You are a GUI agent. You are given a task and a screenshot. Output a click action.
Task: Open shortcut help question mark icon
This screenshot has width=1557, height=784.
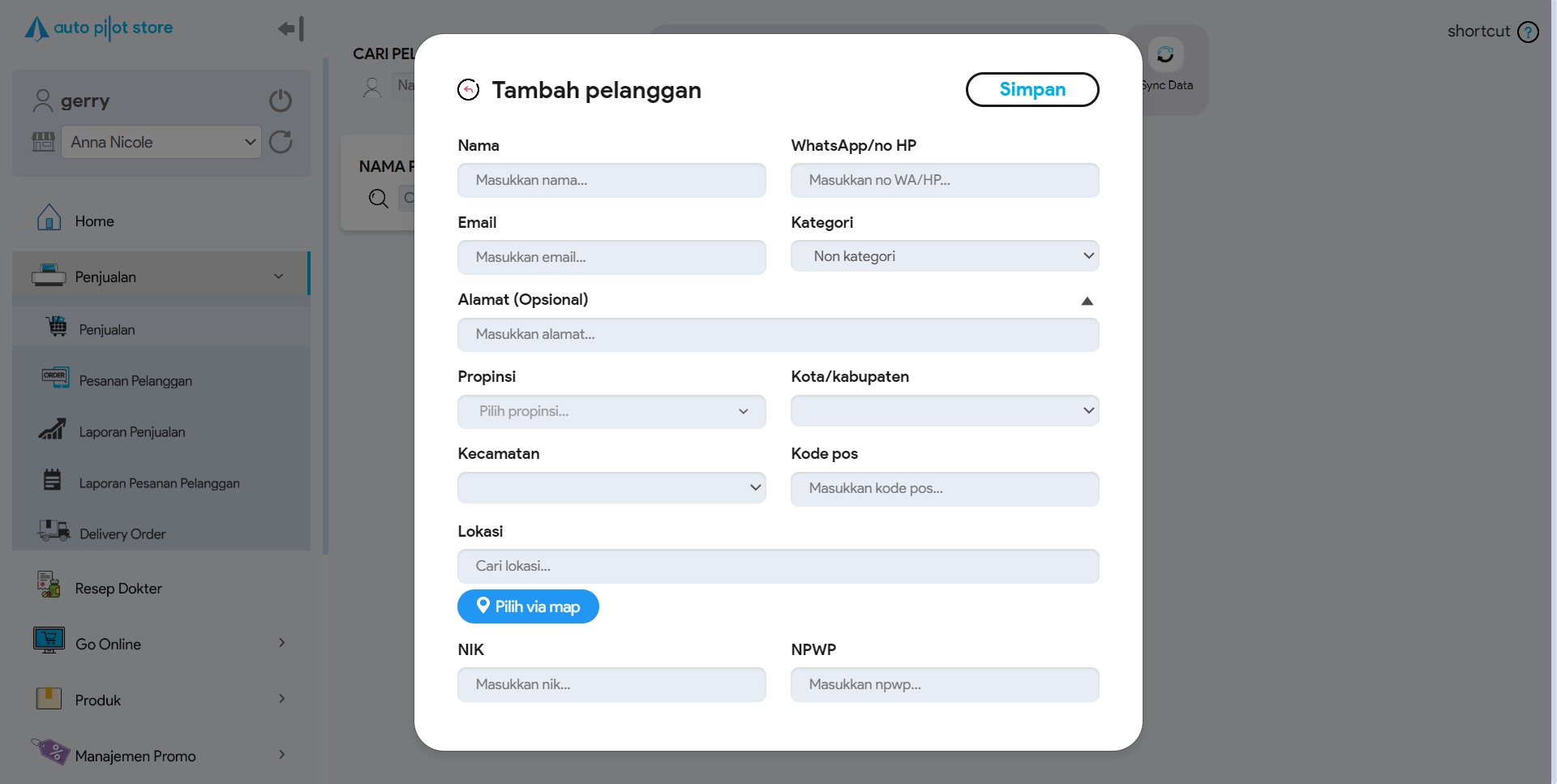(1529, 32)
